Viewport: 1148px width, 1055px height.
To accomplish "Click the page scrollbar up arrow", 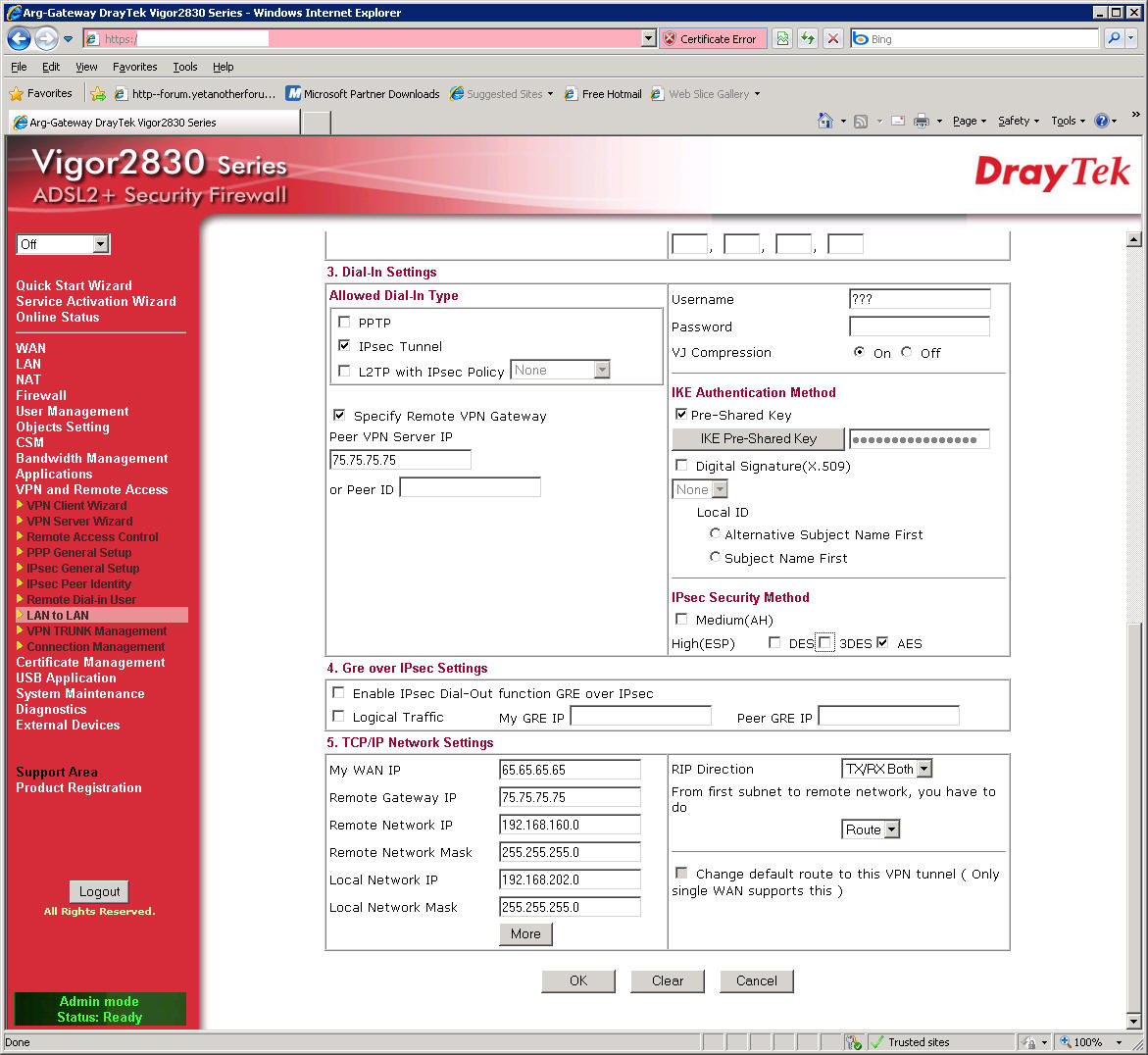I will pyautogui.click(x=1133, y=238).
